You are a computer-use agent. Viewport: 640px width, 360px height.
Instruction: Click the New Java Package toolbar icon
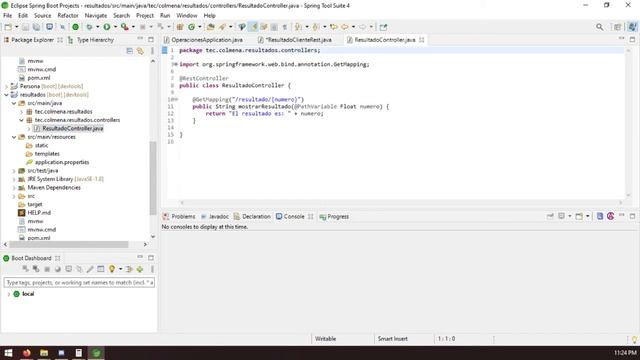[180, 27]
